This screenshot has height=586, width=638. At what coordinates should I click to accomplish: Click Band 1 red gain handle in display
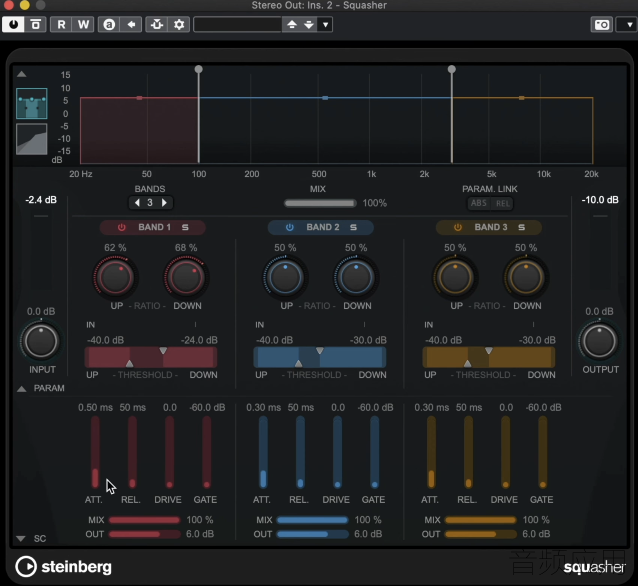tap(140, 98)
